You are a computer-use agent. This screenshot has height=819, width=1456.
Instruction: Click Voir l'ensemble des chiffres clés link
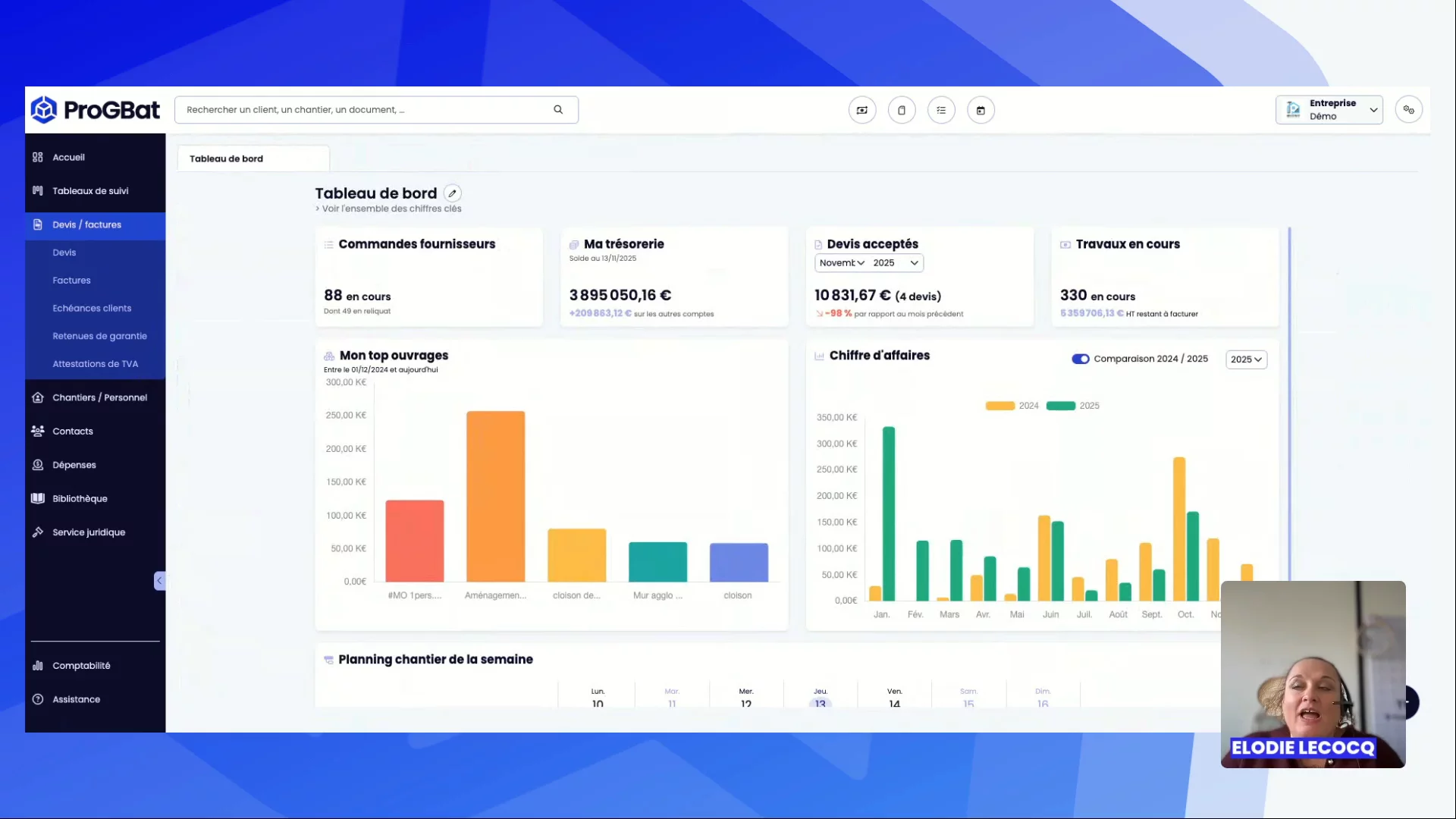click(x=391, y=209)
